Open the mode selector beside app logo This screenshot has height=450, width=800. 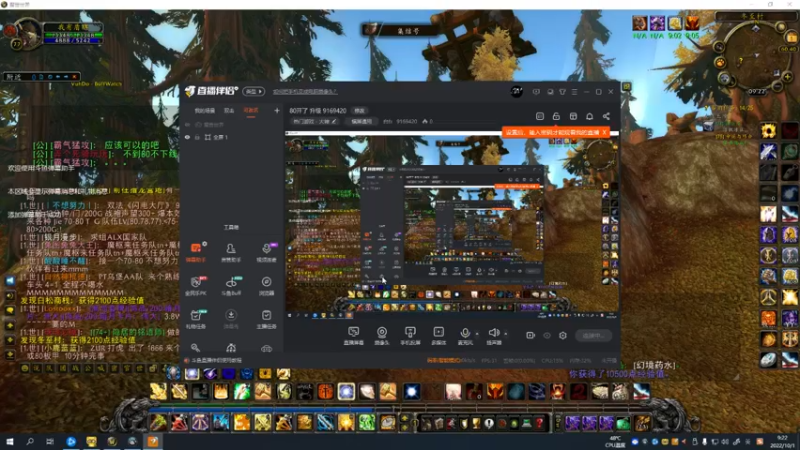click(254, 91)
